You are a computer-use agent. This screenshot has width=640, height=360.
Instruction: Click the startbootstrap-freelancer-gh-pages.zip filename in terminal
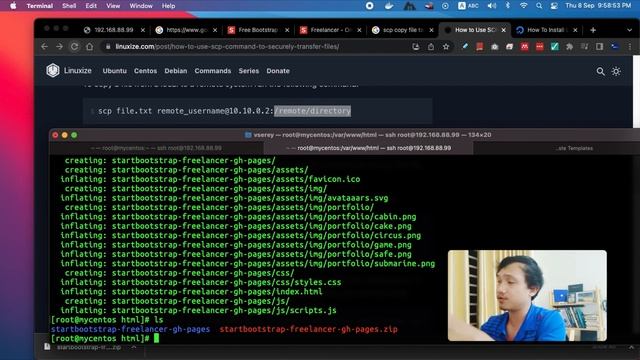(x=309, y=329)
